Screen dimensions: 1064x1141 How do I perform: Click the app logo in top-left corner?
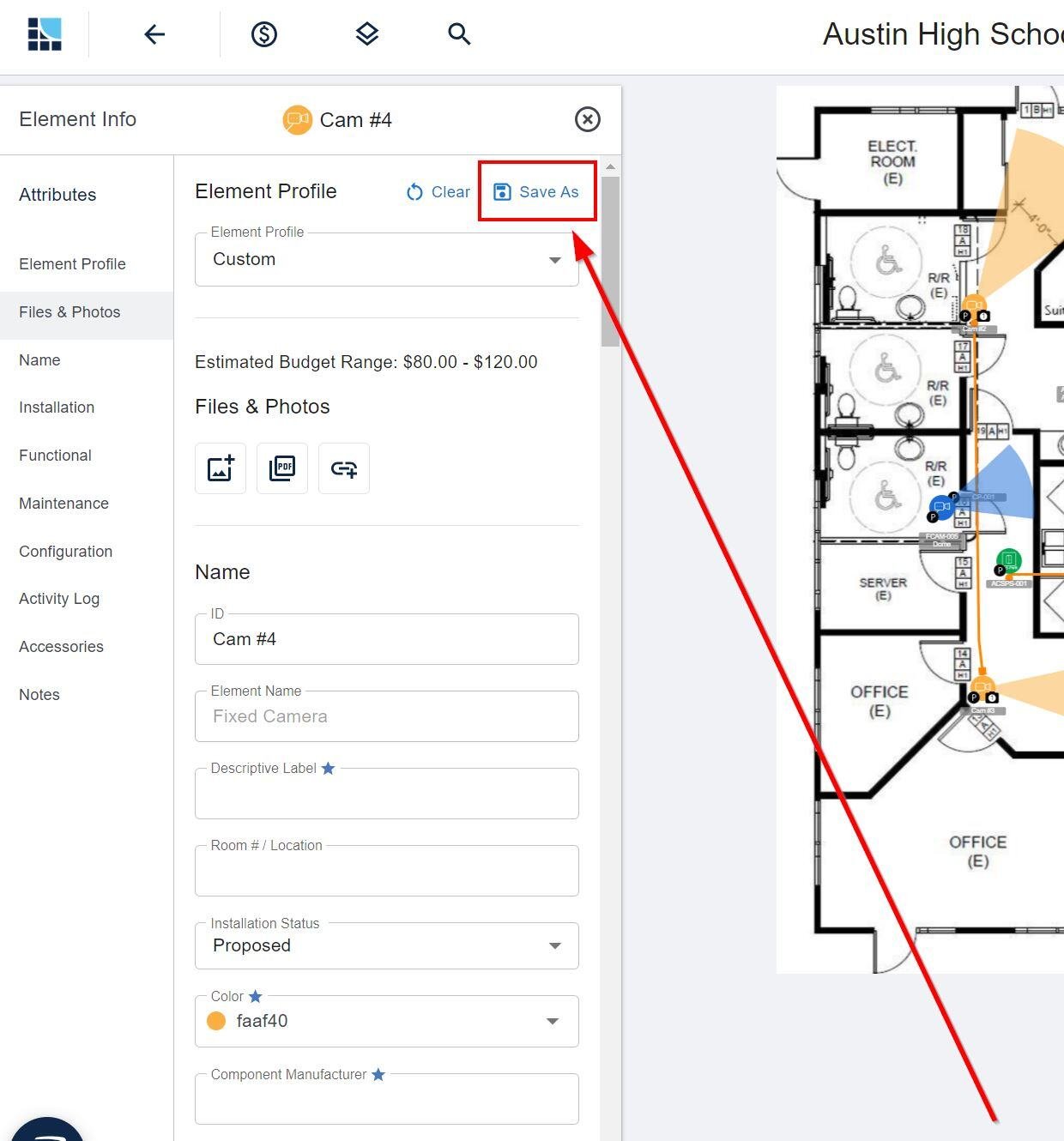coord(45,33)
